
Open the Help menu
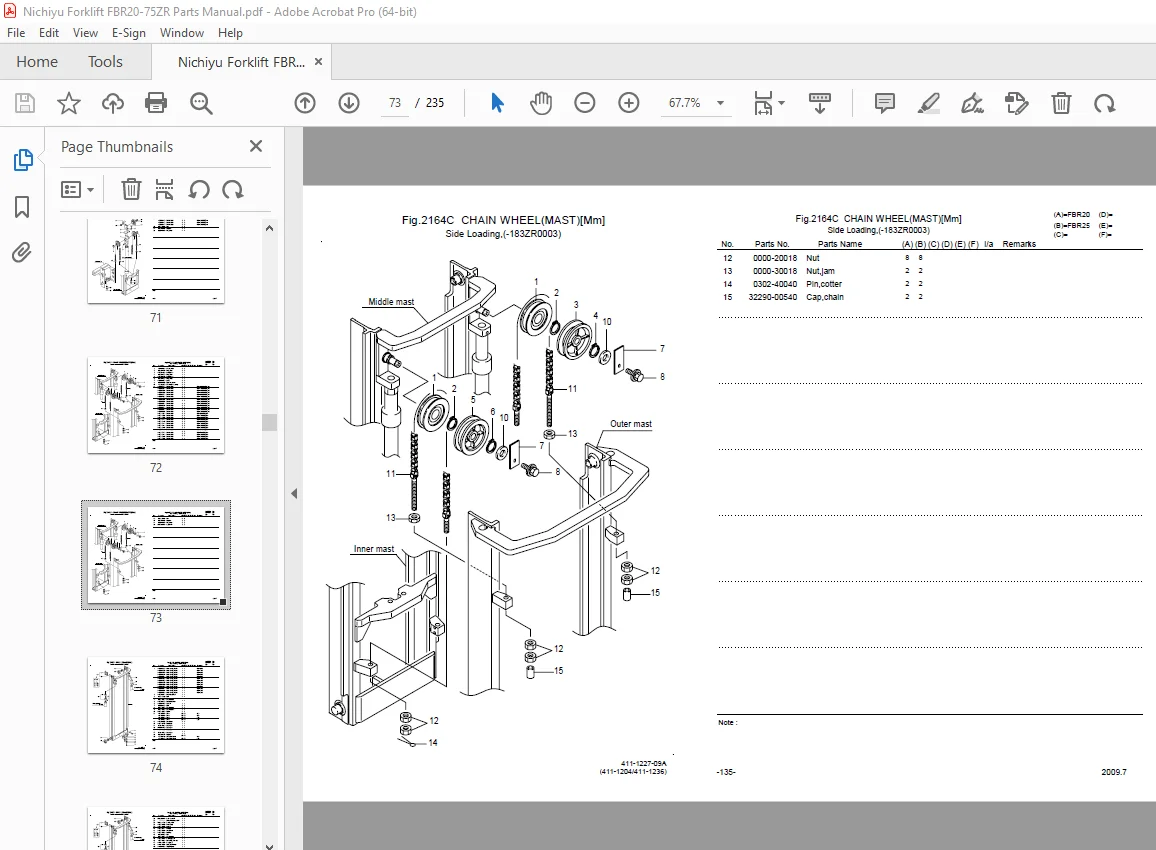pos(230,32)
